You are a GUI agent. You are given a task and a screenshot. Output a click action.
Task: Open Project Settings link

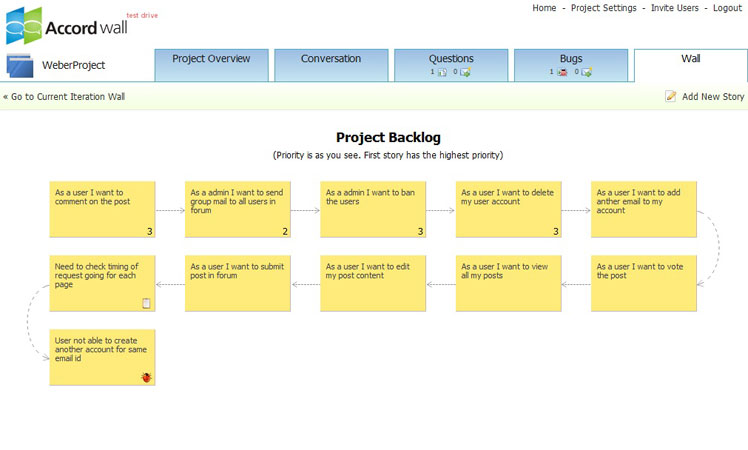click(x=603, y=8)
